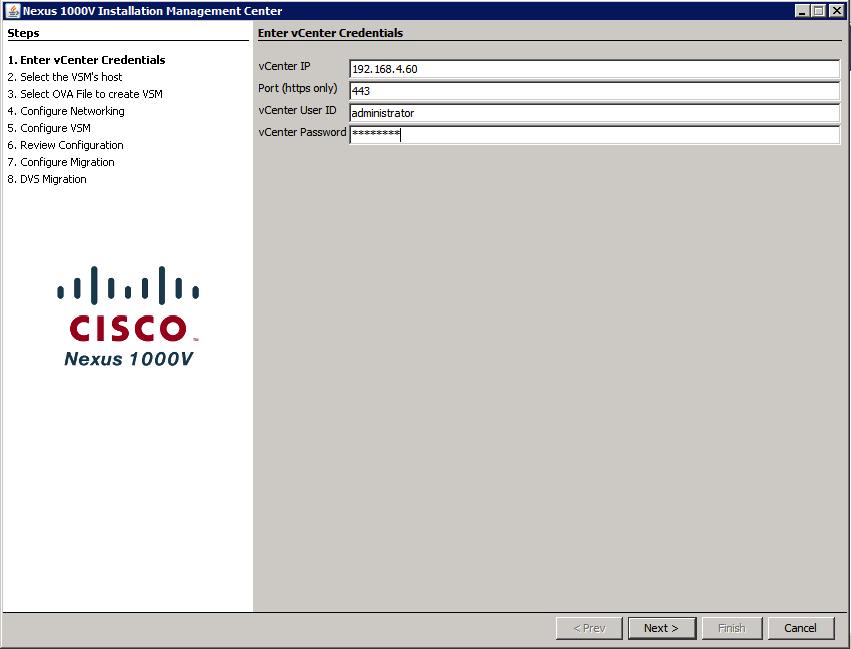The width and height of the screenshot is (851, 649).
Task: Select step 5 Configure VSM
Action: 49,128
